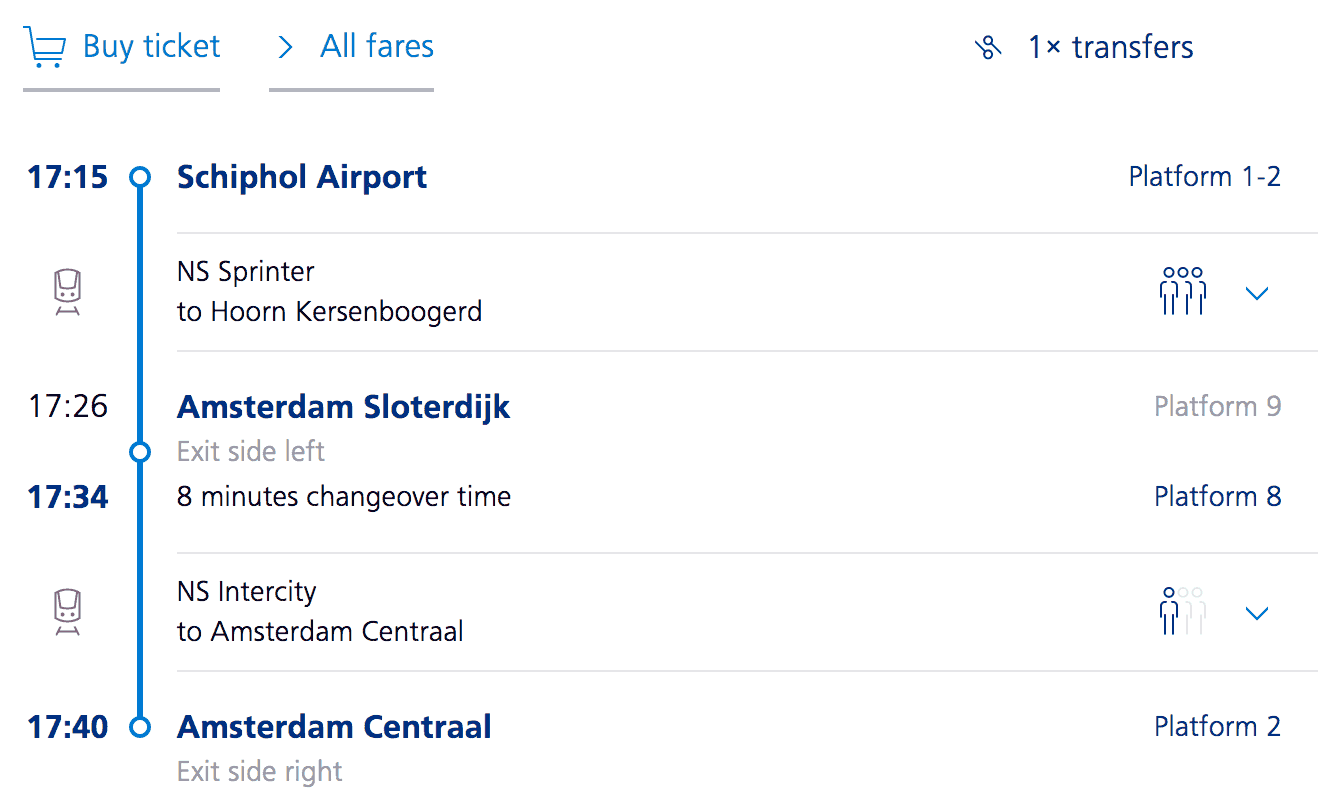This screenshot has width=1318, height=800.
Task: Click the Platform 1-2 label
Action: (x=1204, y=177)
